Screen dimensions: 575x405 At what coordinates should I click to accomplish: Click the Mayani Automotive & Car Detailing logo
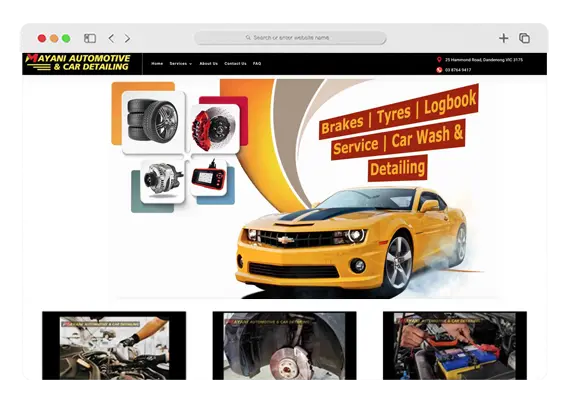(78, 63)
